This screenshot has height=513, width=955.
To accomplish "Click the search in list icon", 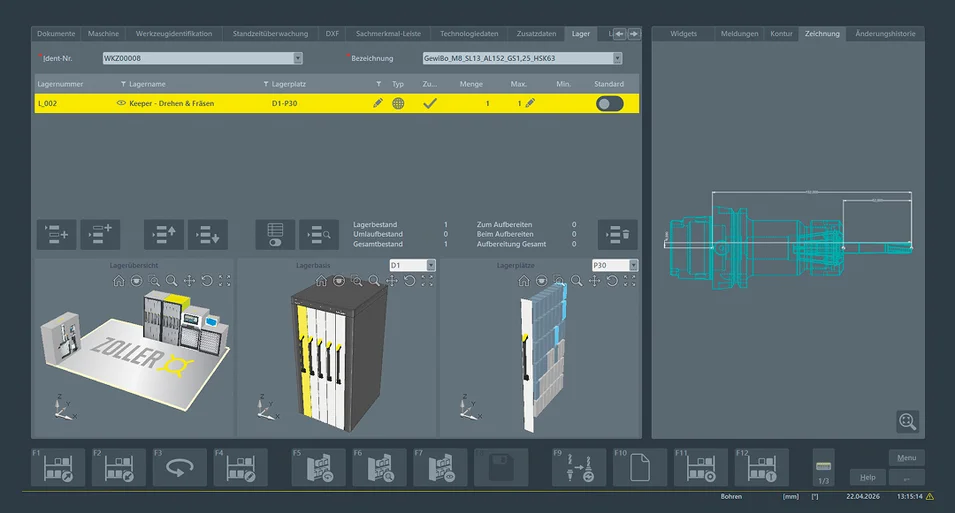I will tap(319, 235).
